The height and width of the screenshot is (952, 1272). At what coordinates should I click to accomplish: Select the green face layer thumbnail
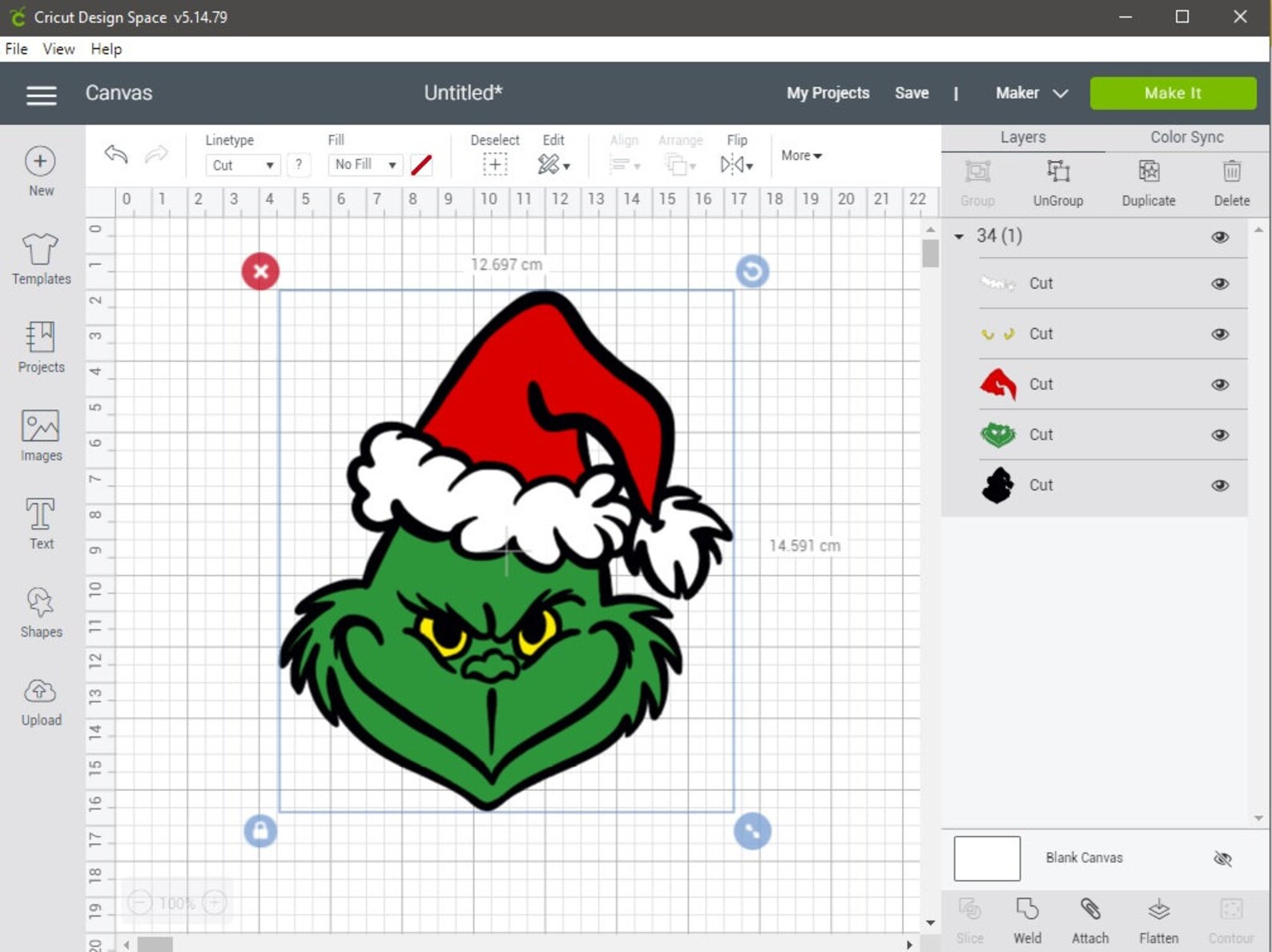point(998,435)
